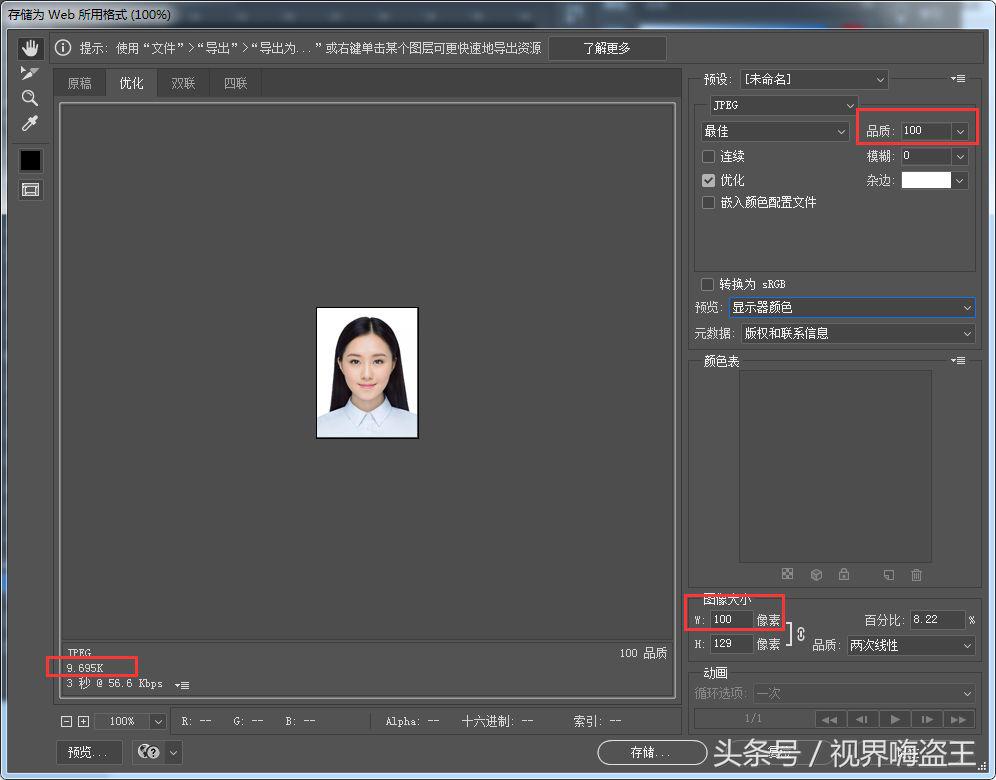This screenshot has height=780, width=996.
Task: Open the color table flyout menu
Action: click(x=958, y=361)
